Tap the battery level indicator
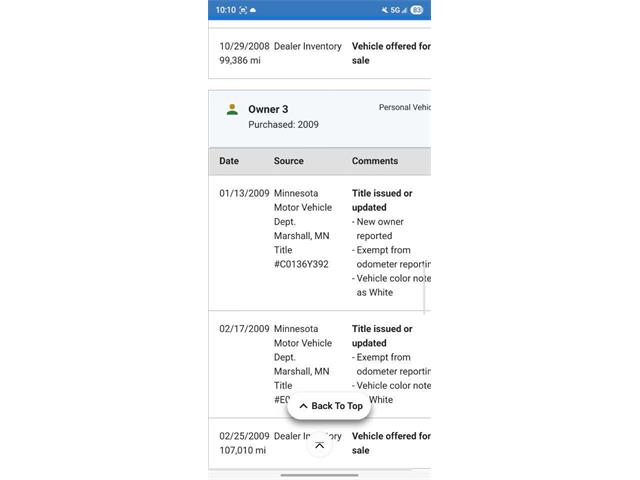640x480 pixels. pyautogui.click(x=417, y=10)
